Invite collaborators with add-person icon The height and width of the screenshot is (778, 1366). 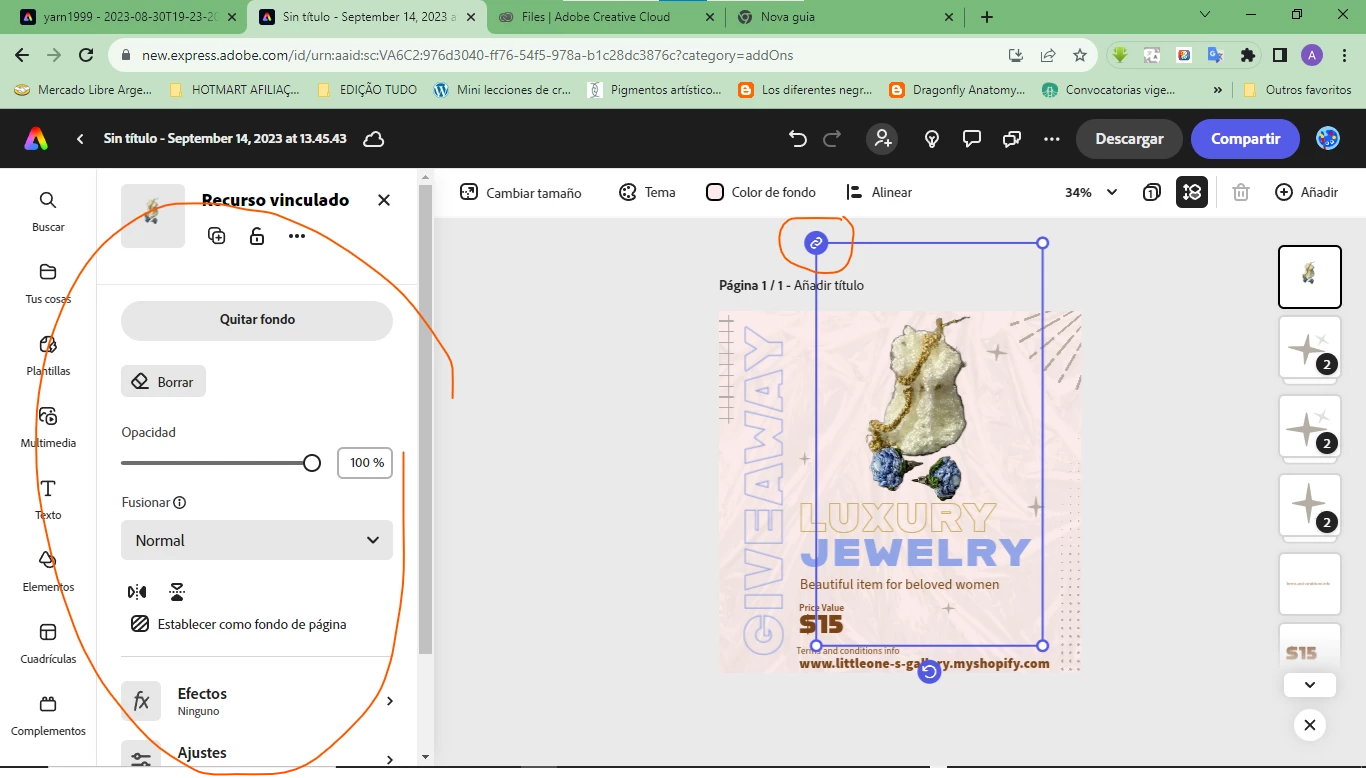click(882, 139)
